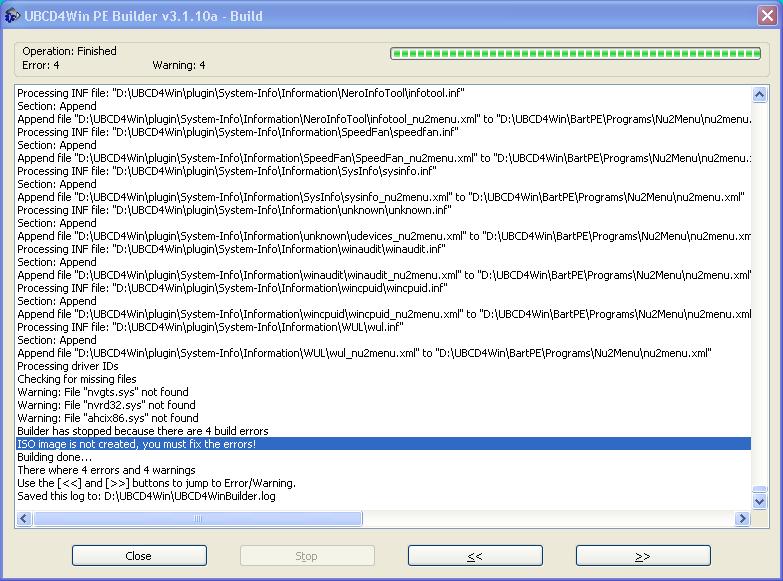The image size is (783, 581).
Task: Select Append file line for sysinfo_nu2menu.xml
Action: [384, 197]
